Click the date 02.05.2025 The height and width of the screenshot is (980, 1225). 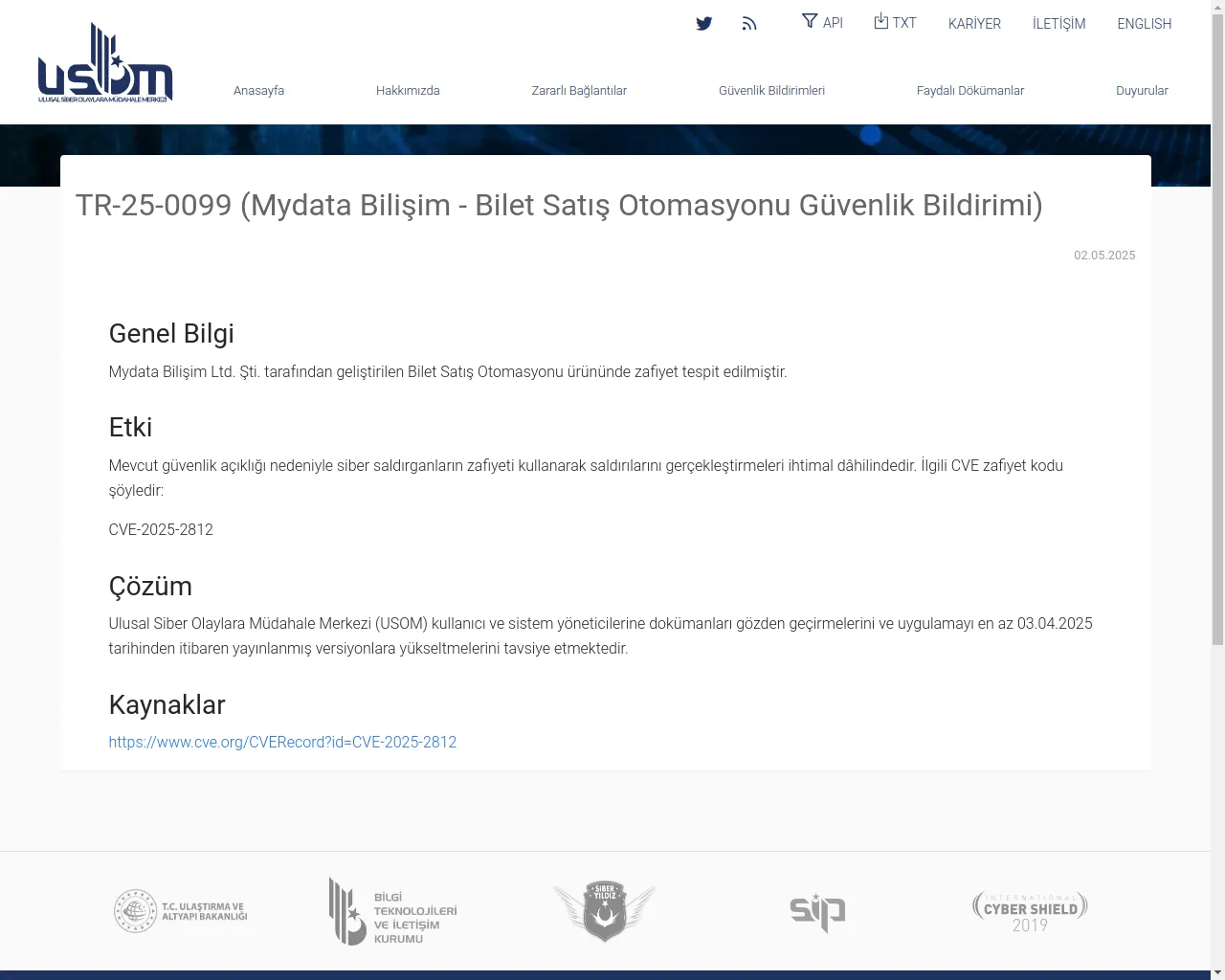point(1104,256)
